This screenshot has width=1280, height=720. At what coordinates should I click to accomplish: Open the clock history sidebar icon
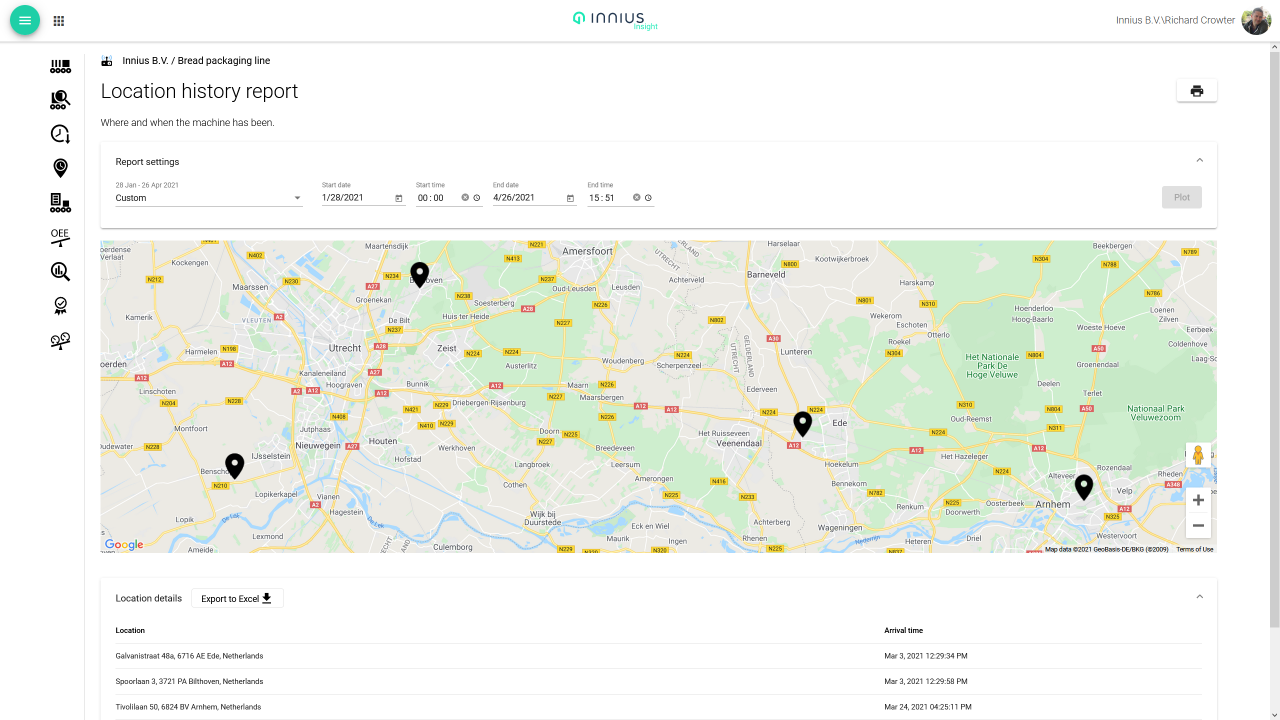(x=60, y=133)
